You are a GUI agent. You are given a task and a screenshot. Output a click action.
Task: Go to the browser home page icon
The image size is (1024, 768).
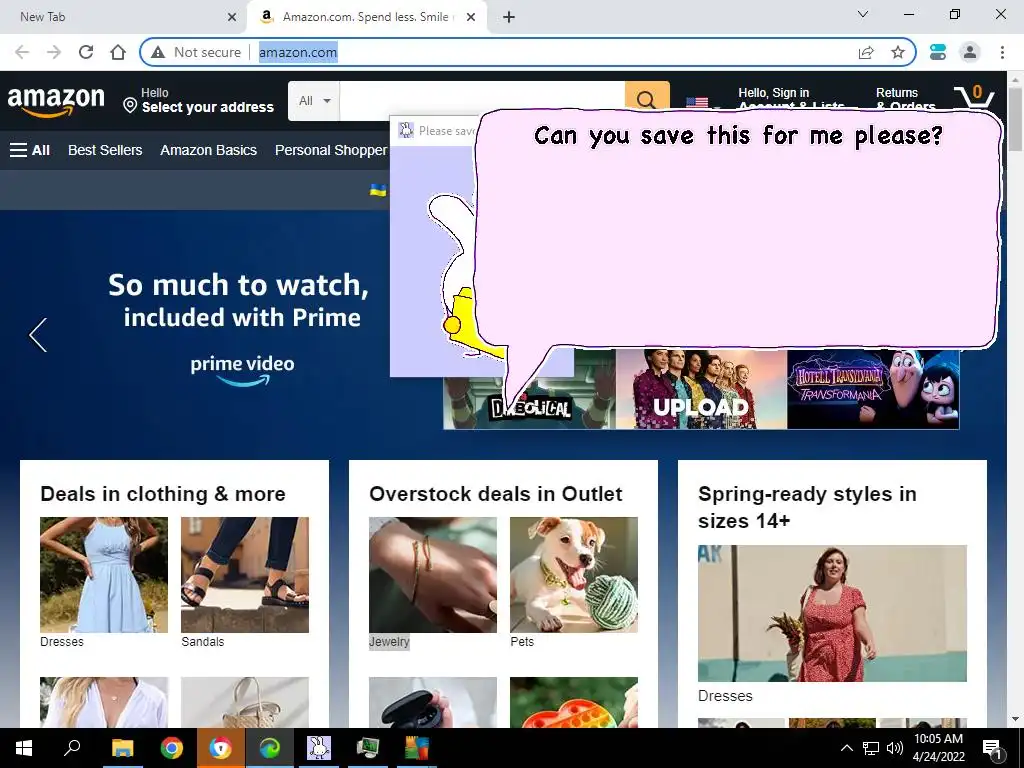point(118,52)
